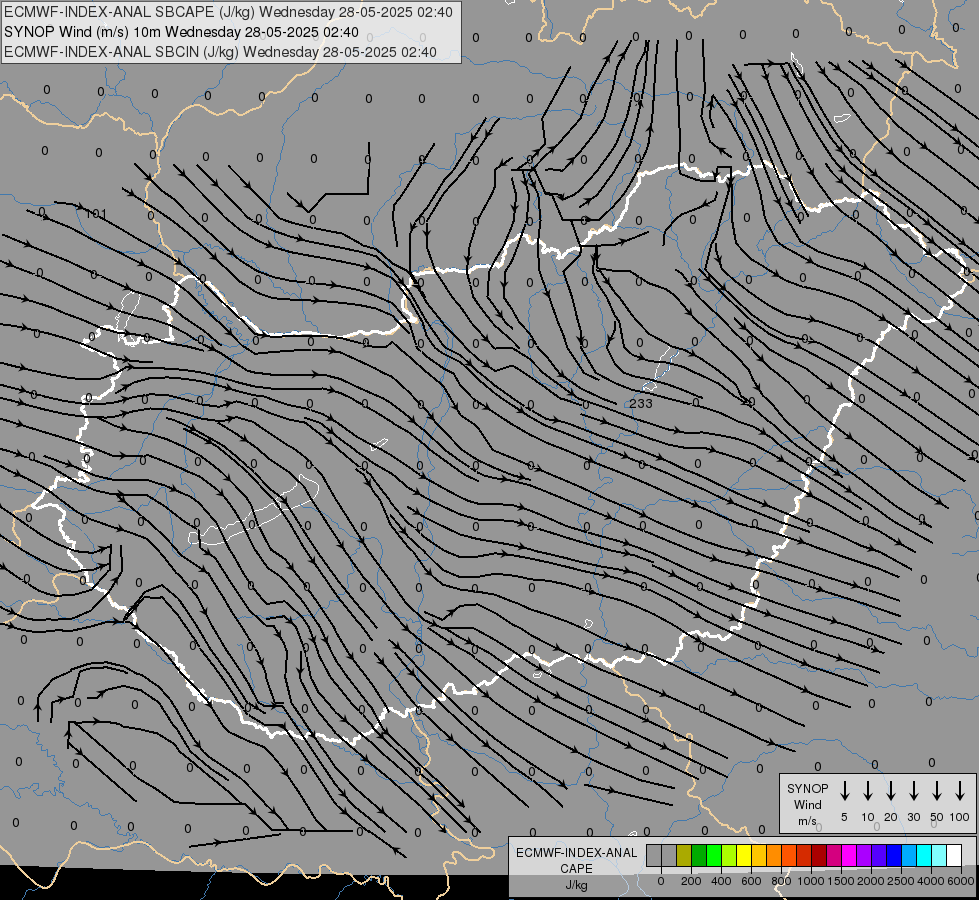This screenshot has height=900, width=979.
Task: Click the 101 CAPE value on map
Action: coord(96,214)
